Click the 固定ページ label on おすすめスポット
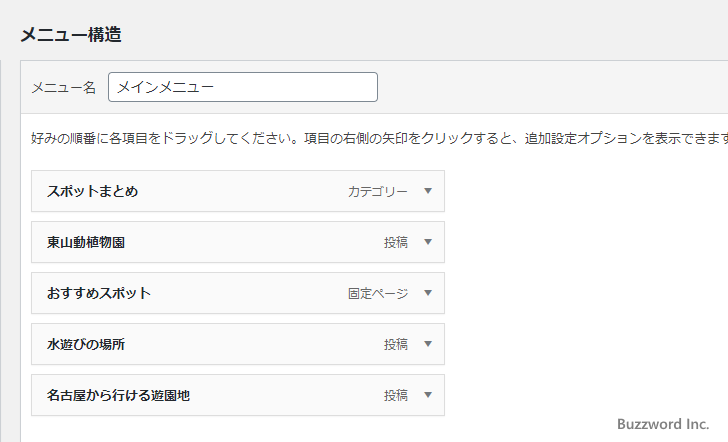Image resolution: width=728 pixels, height=442 pixels. tap(378, 293)
